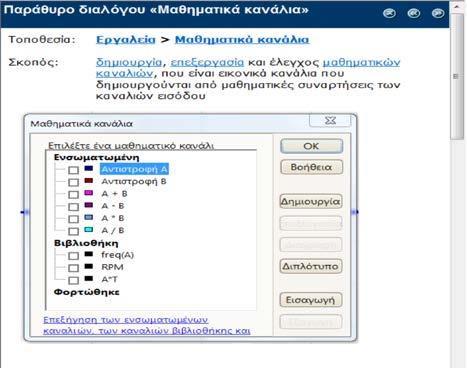Open the Εργαλεία breadcrumb link
The height and width of the screenshot is (368, 467).
tap(126, 40)
